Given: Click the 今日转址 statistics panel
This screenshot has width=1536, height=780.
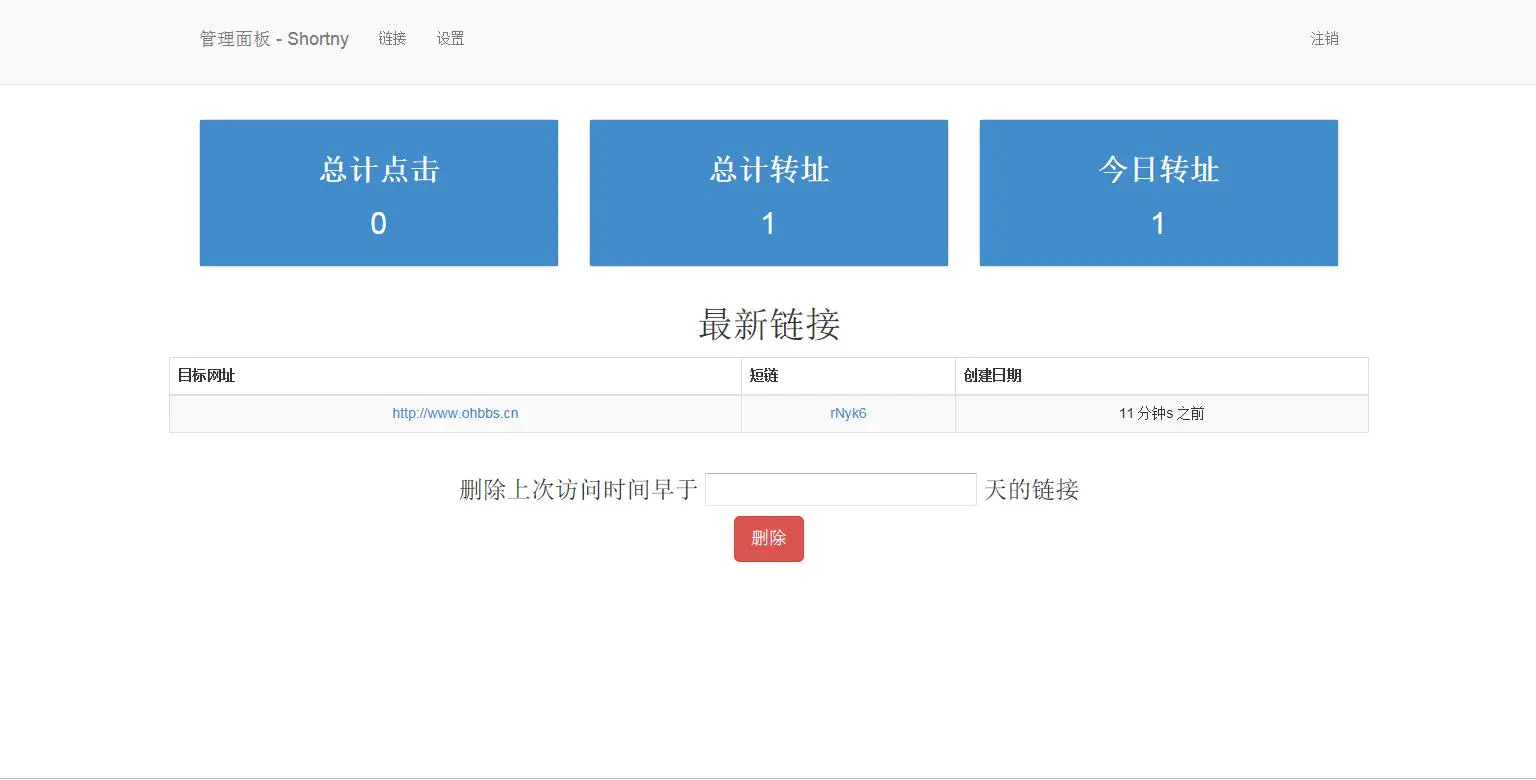Looking at the screenshot, I should [1158, 192].
